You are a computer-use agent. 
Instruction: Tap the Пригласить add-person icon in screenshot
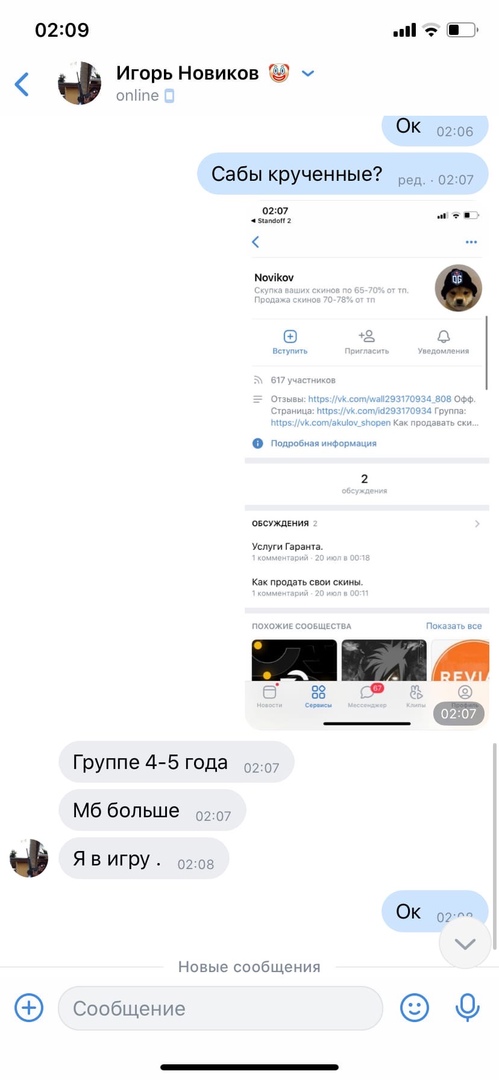pyautogui.click(x=367, y=336)
